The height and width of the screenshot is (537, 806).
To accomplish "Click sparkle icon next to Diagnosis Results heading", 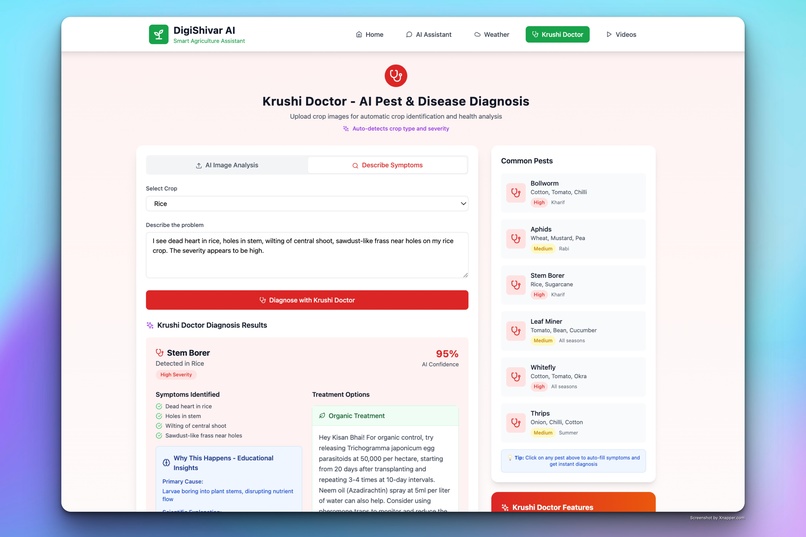I will (x=150, y=325).
